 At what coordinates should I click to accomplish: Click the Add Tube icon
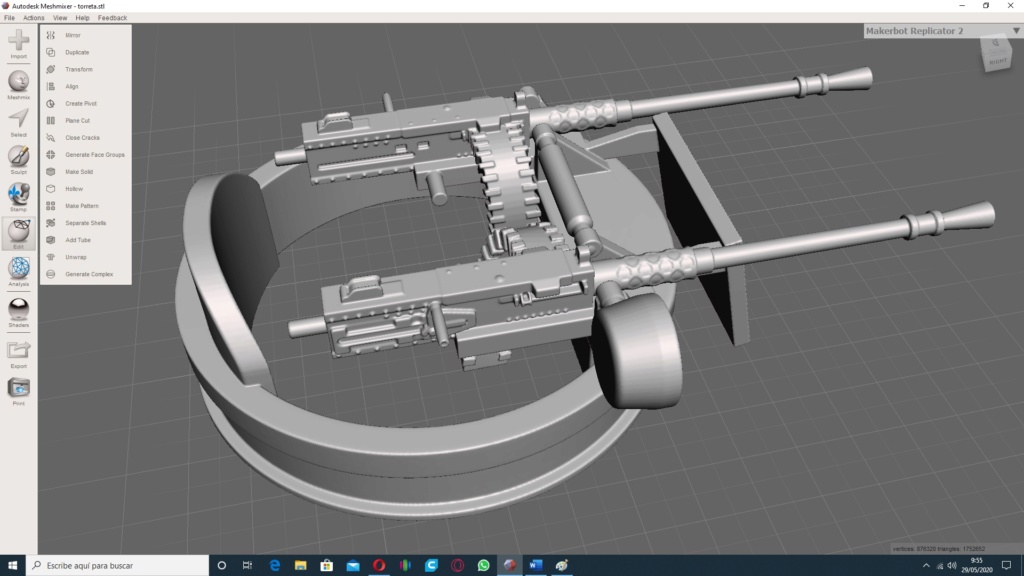click(51, 240)
